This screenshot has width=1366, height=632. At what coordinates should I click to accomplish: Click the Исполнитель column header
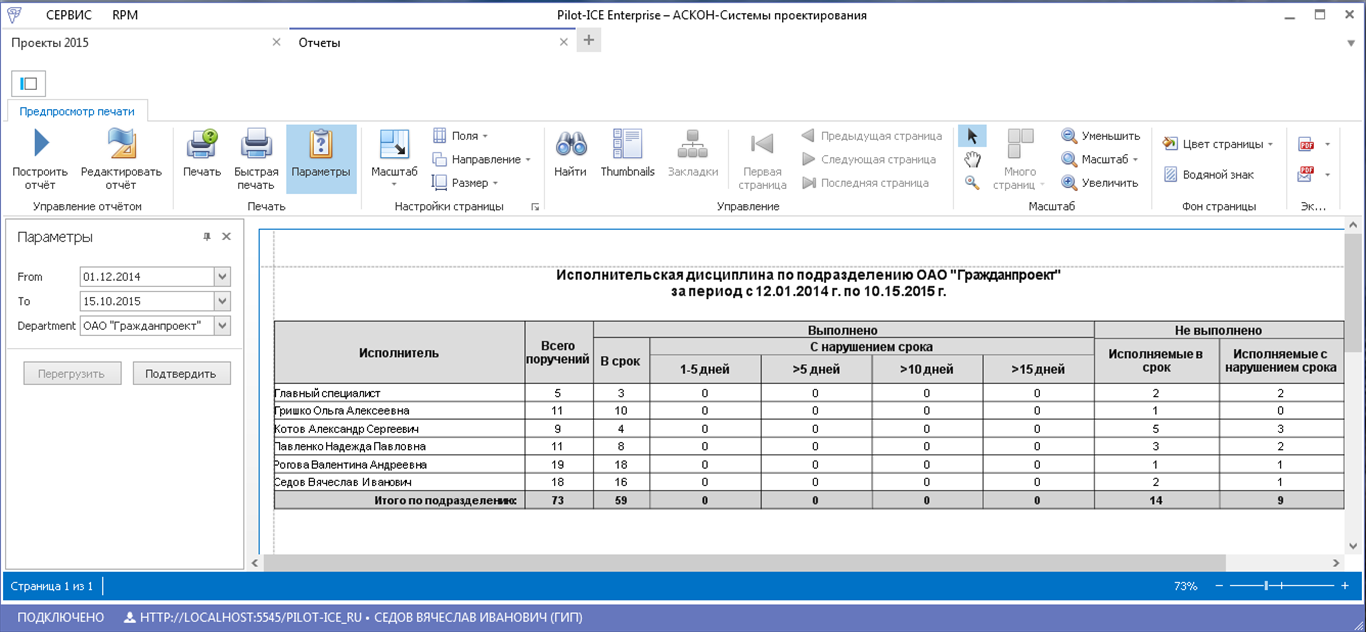399,353
